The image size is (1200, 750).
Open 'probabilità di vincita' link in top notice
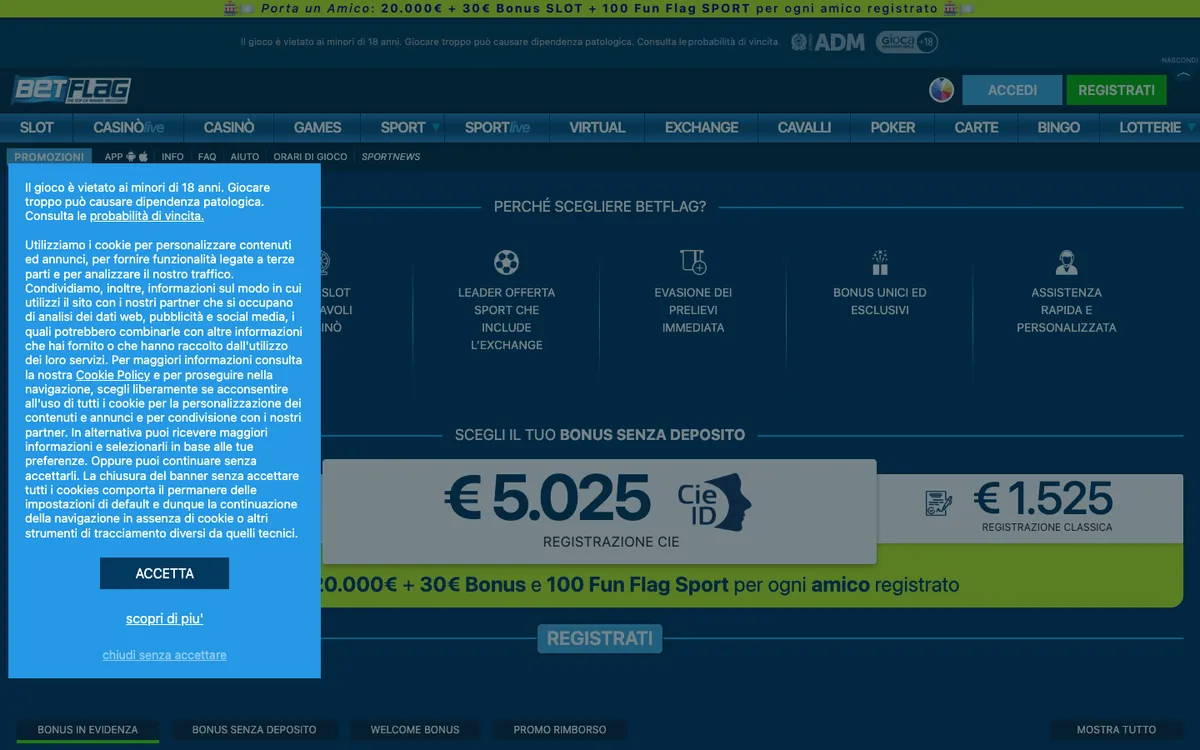click(734, 42)
